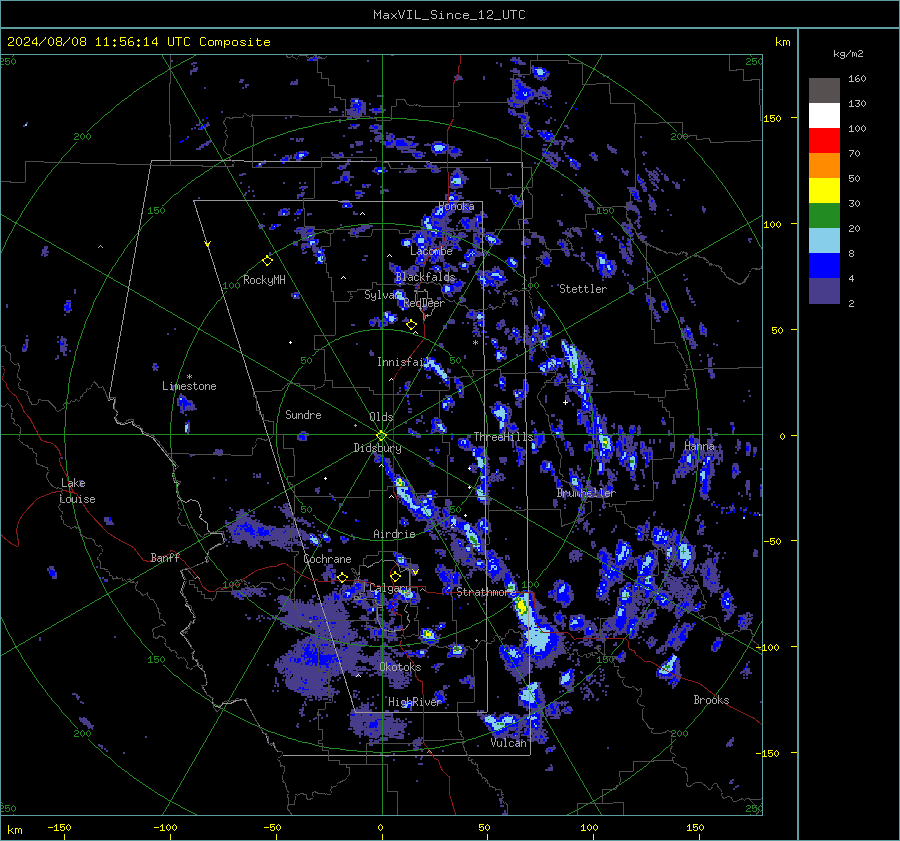Click the Sundre label
This screenshot has width=900, height=841.
[303, 415]
